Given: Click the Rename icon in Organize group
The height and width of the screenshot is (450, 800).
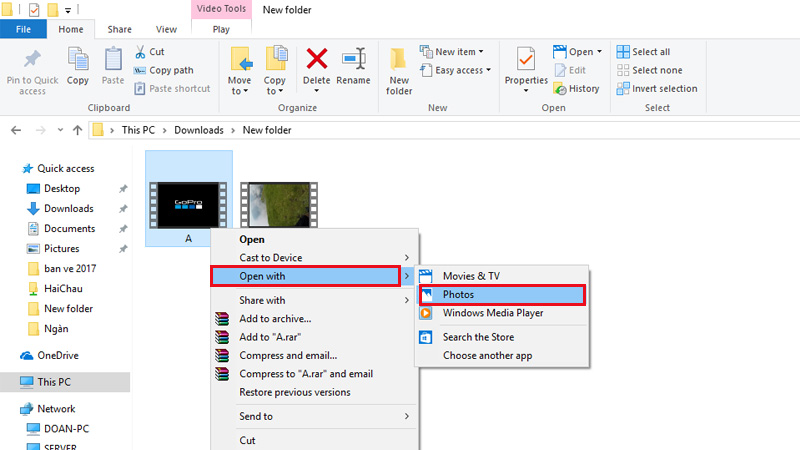Looking at the screenshot, I should point(353,60).
